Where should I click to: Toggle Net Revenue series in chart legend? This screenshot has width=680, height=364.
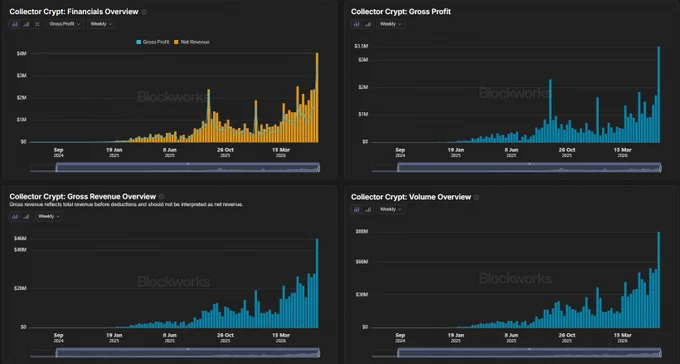192,42
